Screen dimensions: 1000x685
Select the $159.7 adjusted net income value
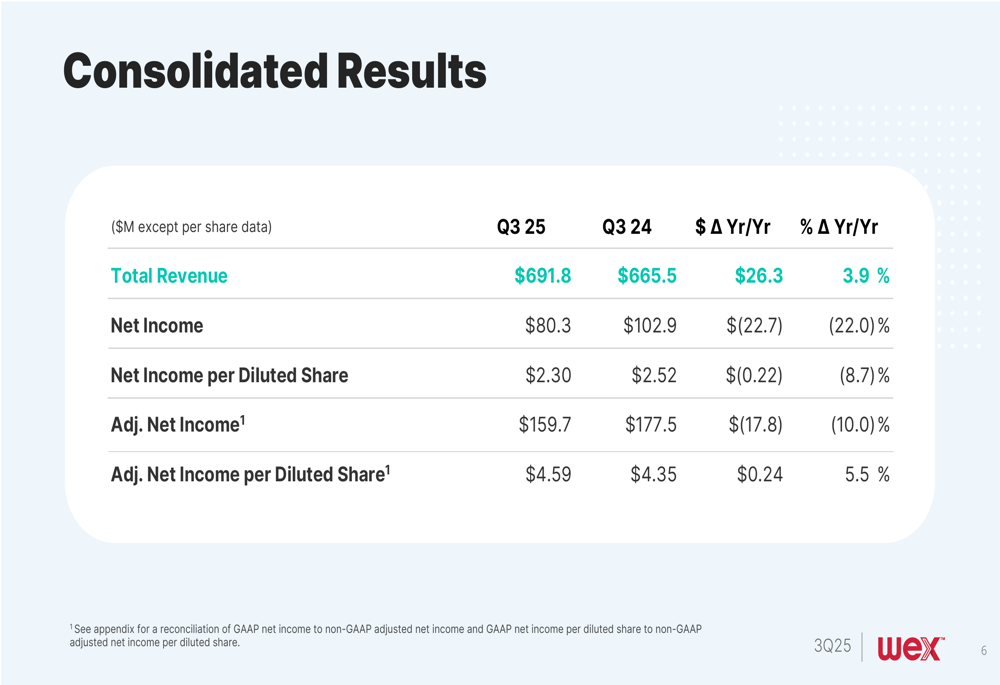(x=545, y=425)
